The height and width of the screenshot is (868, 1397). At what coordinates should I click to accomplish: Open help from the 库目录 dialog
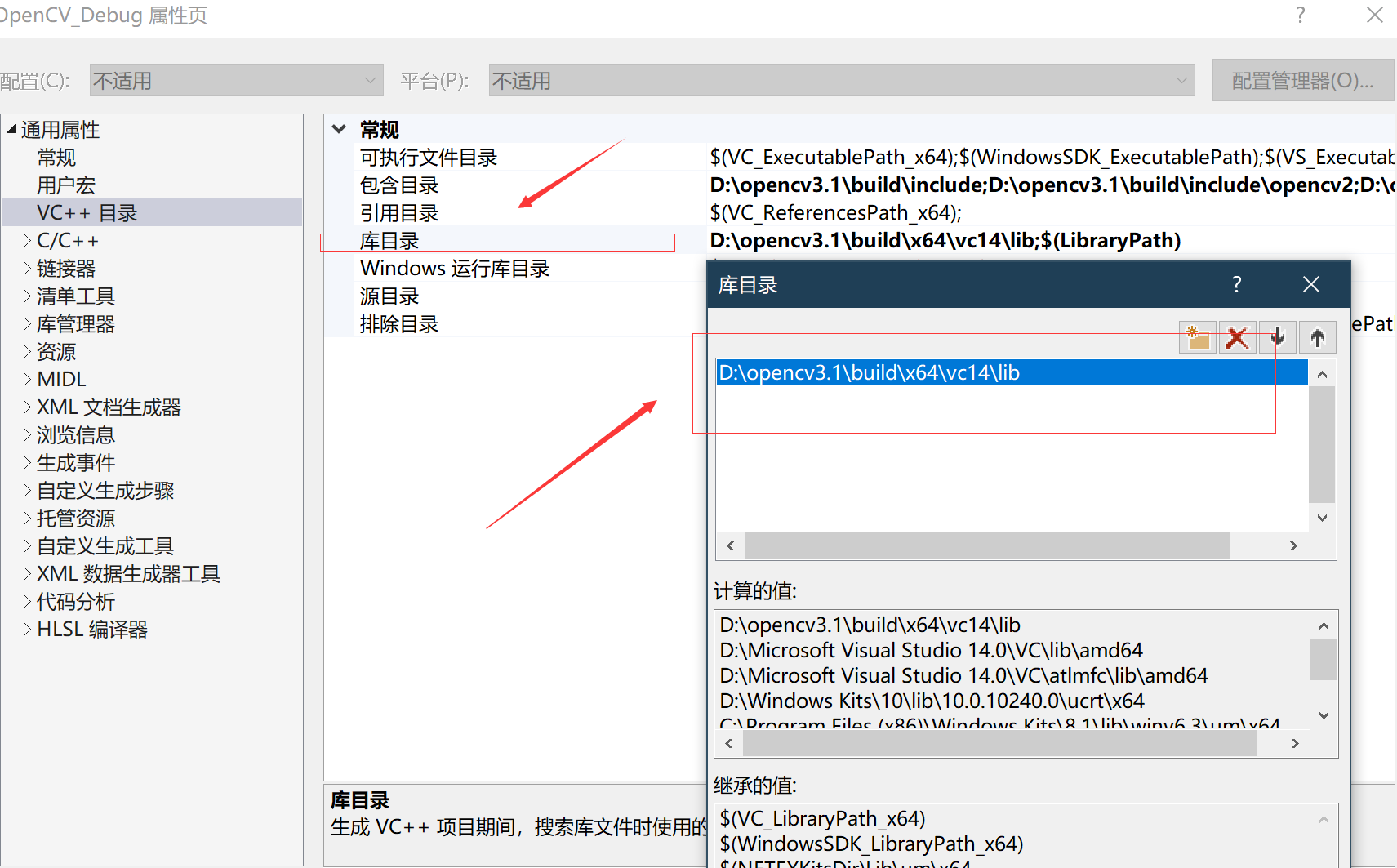1236,284
